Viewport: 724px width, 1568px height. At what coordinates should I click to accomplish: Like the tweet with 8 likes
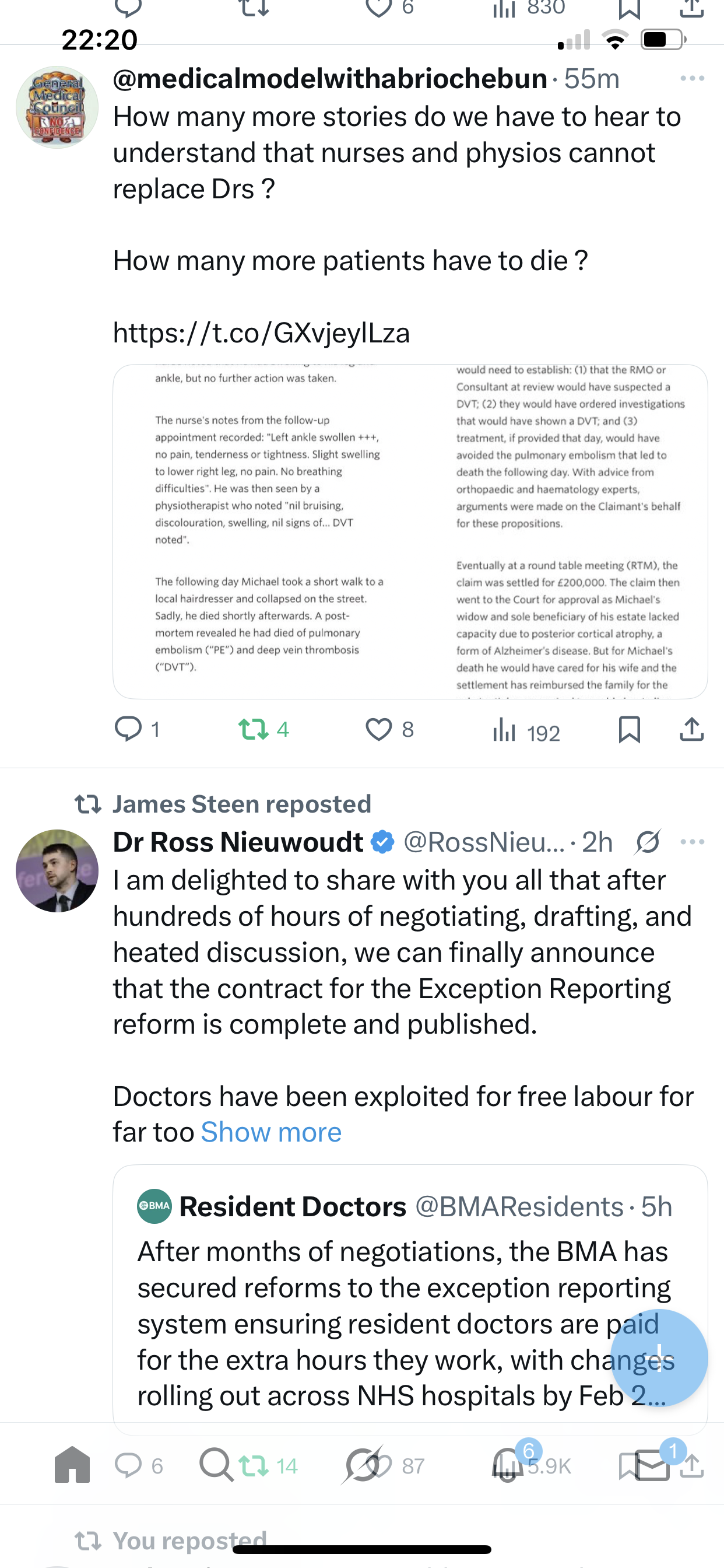pos(379,729)
